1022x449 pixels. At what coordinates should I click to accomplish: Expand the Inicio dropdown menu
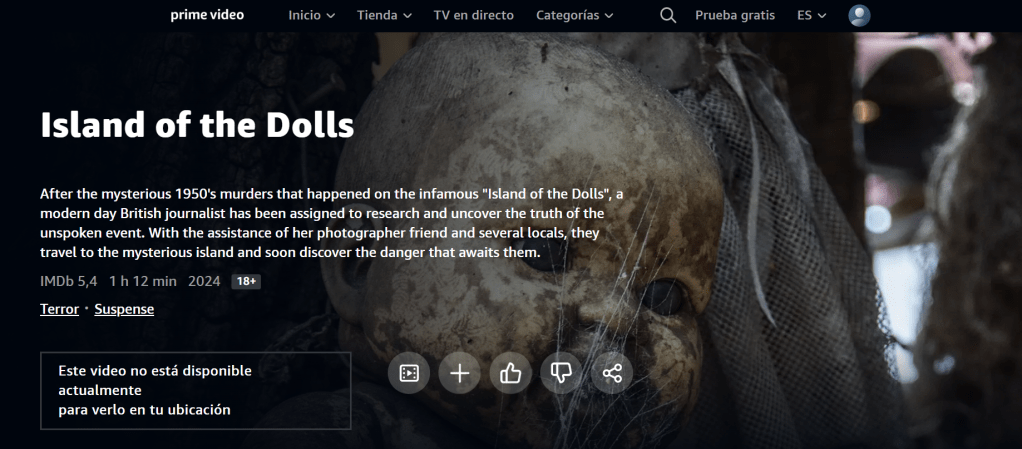coord(311,15)
